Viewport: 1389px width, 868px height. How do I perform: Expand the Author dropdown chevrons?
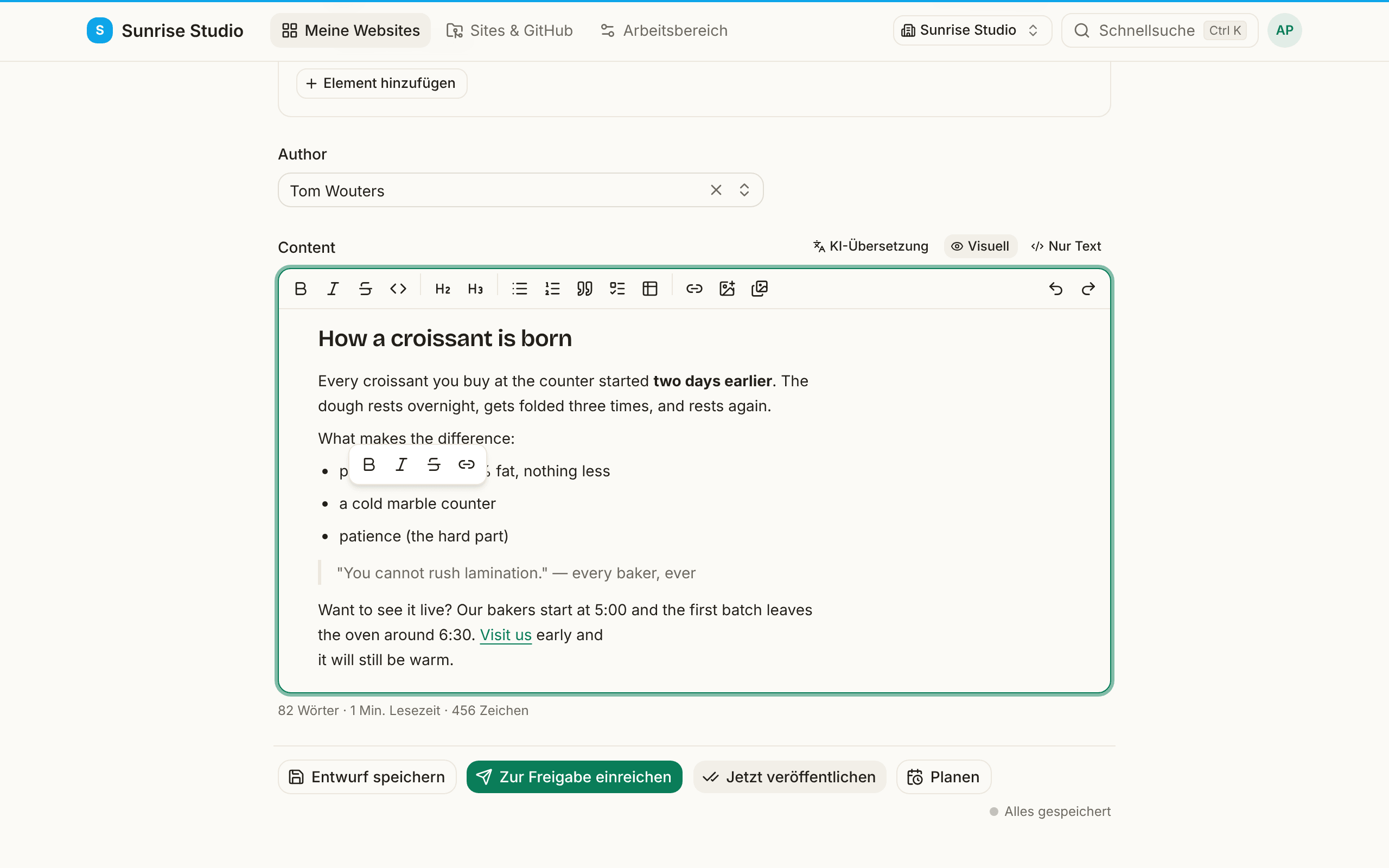(x=744, y=190)
